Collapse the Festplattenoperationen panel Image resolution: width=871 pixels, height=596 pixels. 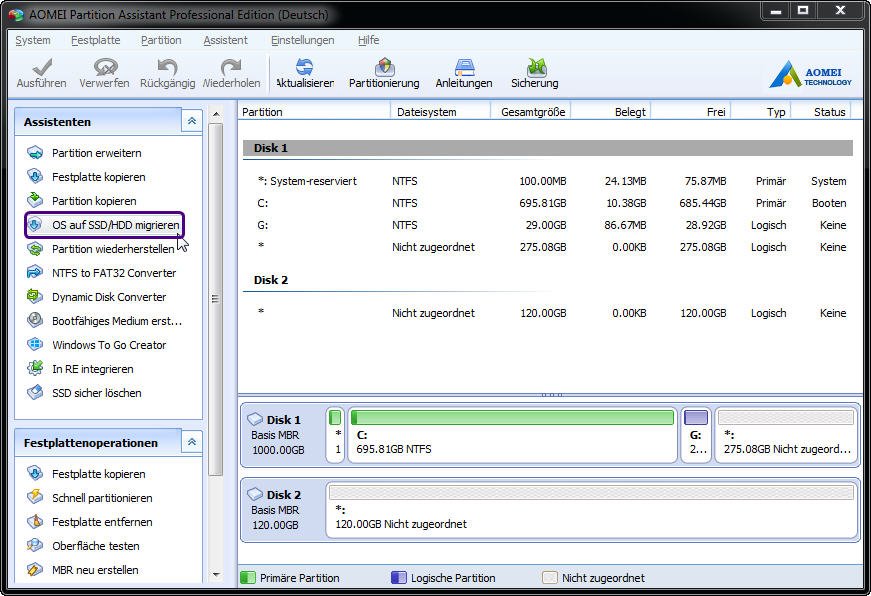click(192, 442)
